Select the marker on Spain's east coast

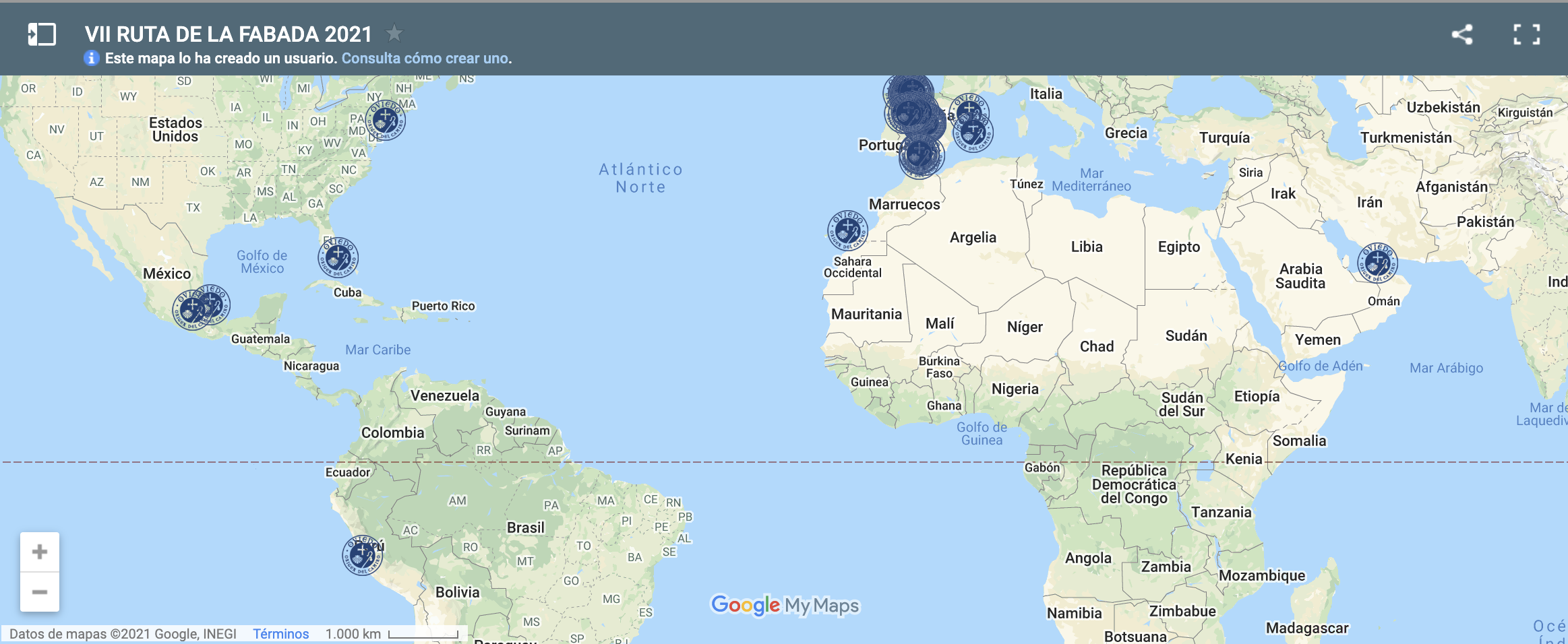[972, 133]
